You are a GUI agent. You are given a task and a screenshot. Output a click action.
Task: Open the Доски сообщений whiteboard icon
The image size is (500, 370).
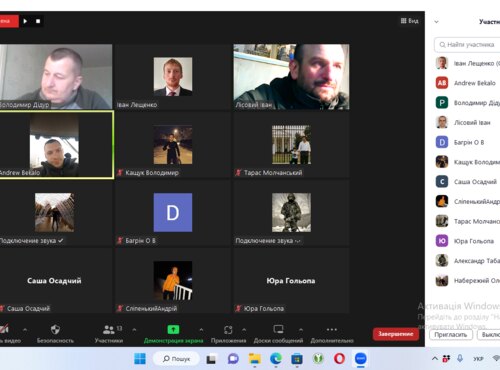point(278,329)
